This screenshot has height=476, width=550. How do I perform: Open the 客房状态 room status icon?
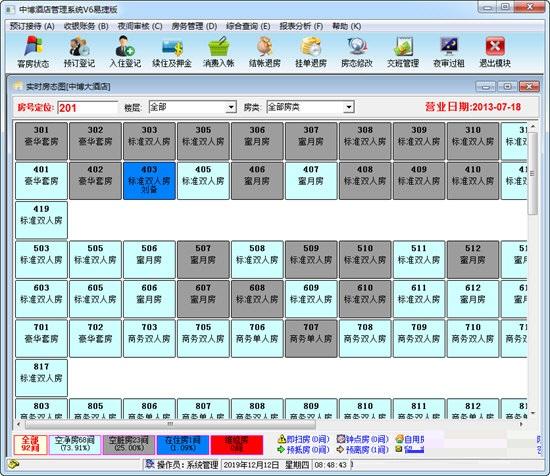tap(33, 51)
